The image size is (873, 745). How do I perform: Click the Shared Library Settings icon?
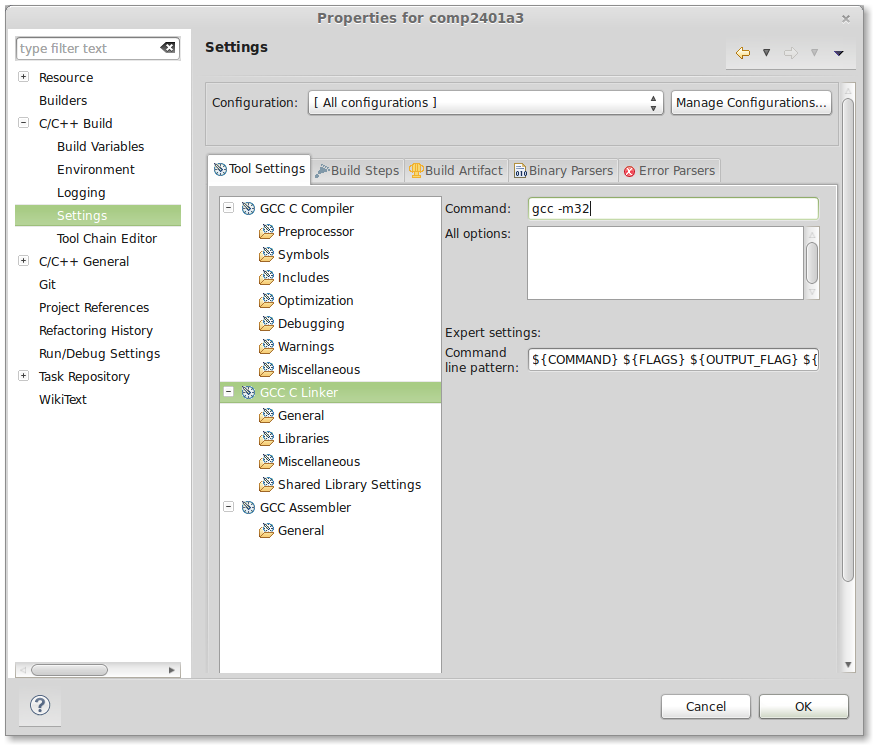coord(266,485)
